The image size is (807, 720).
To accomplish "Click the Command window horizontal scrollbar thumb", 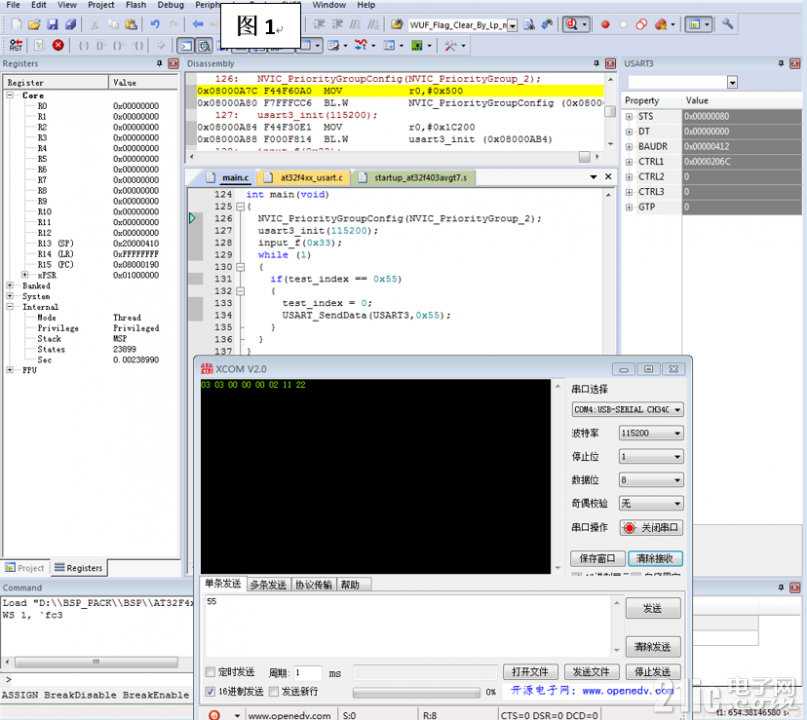I will [x=96, y=662].
